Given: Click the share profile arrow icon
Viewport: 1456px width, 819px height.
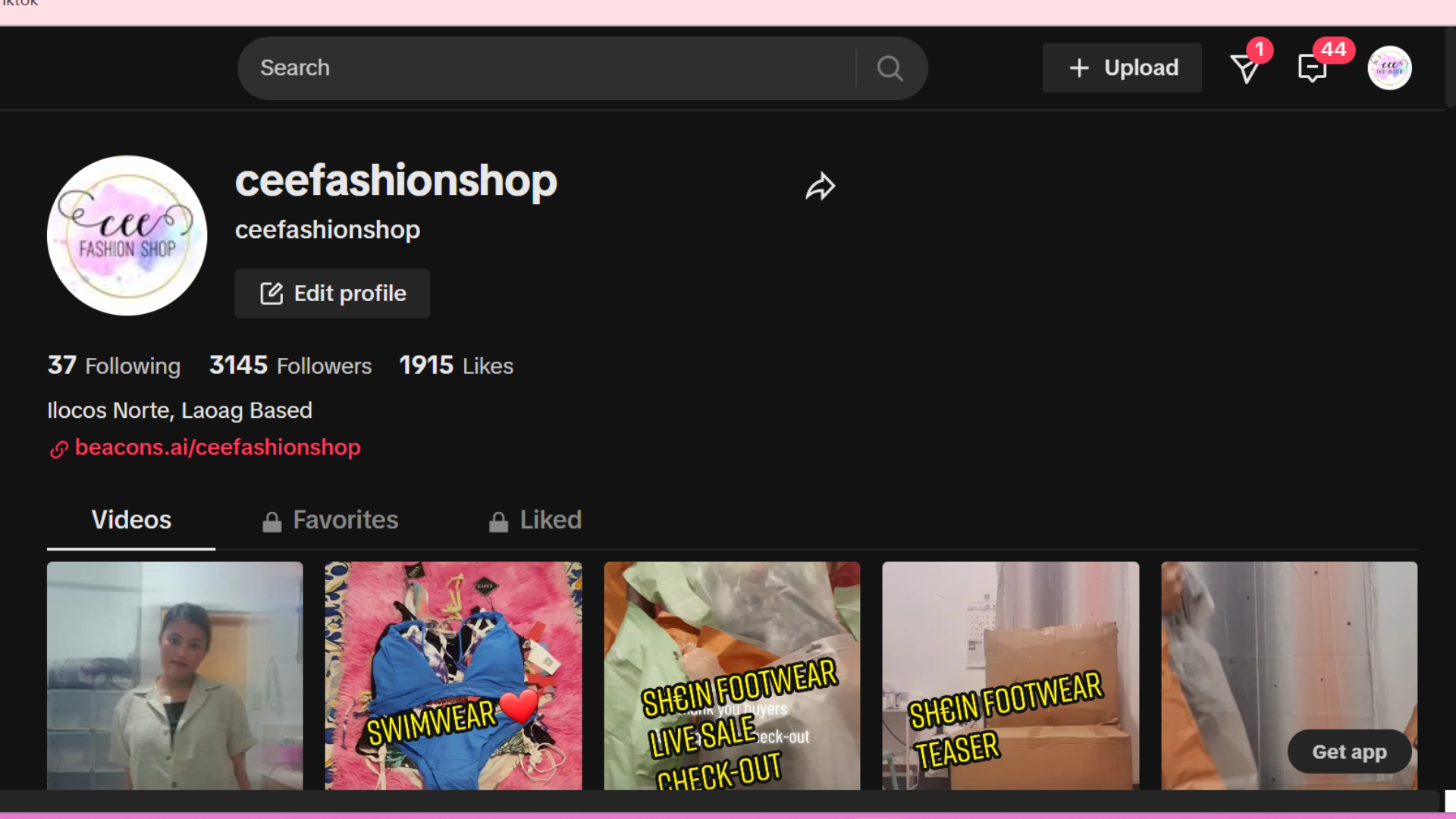Looking at the screenshot, I should (x=820, y=187).
